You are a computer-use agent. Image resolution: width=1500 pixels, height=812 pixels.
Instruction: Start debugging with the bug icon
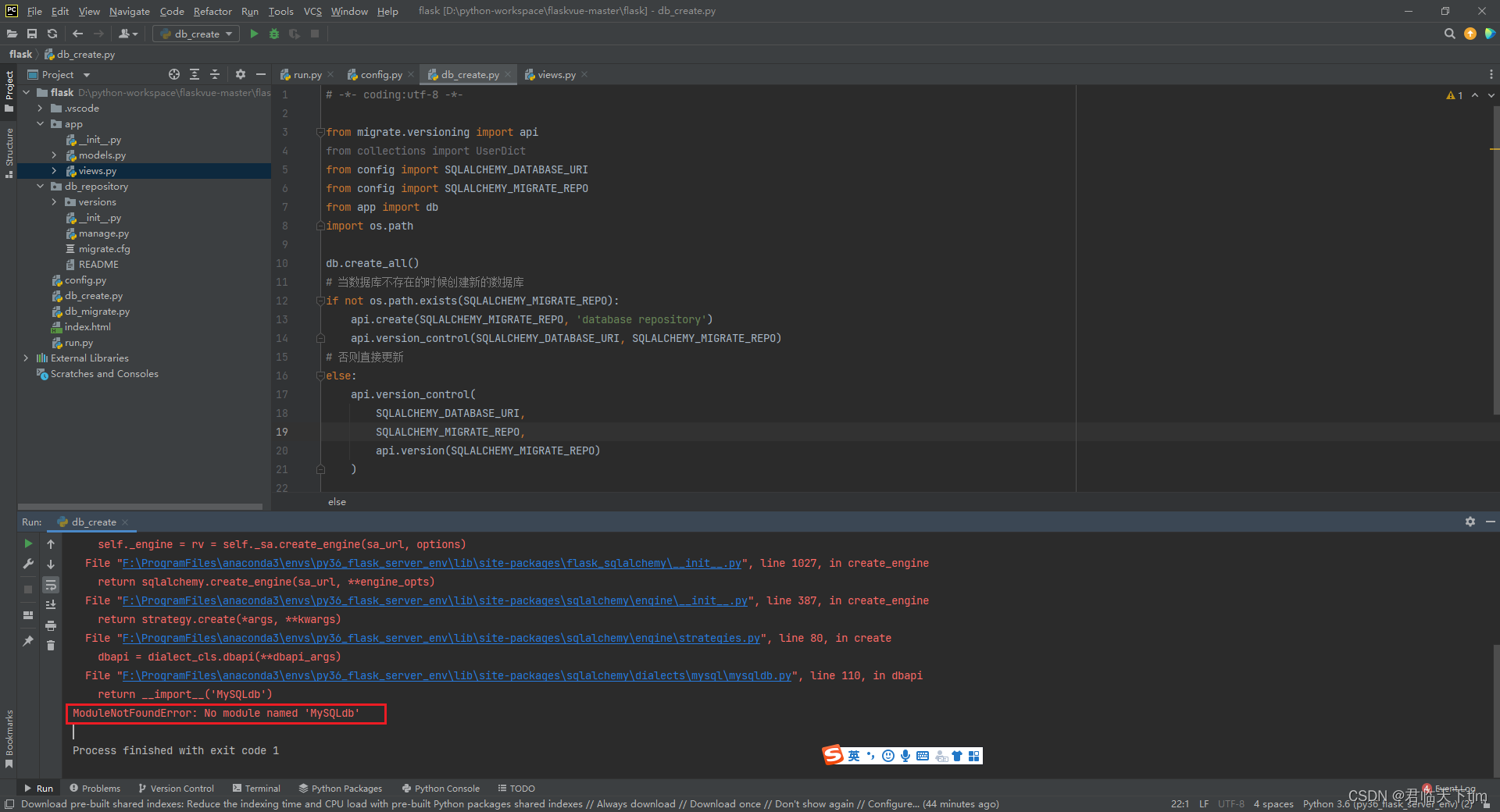click(274, 34)
